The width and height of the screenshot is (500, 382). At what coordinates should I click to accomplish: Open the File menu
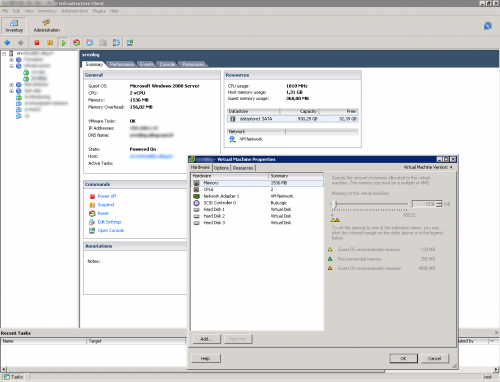click(x=5, y=11)
